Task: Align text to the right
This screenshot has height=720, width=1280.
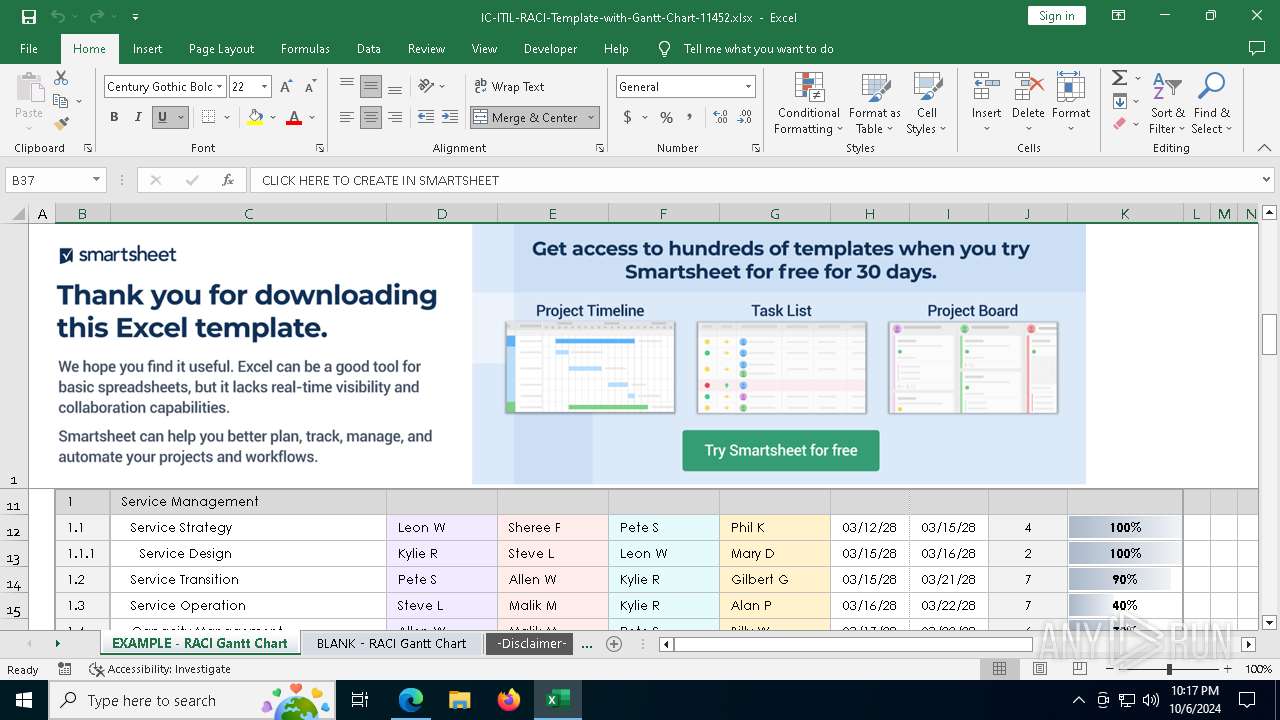Action: pyautogui.click(x=395, y=117)
